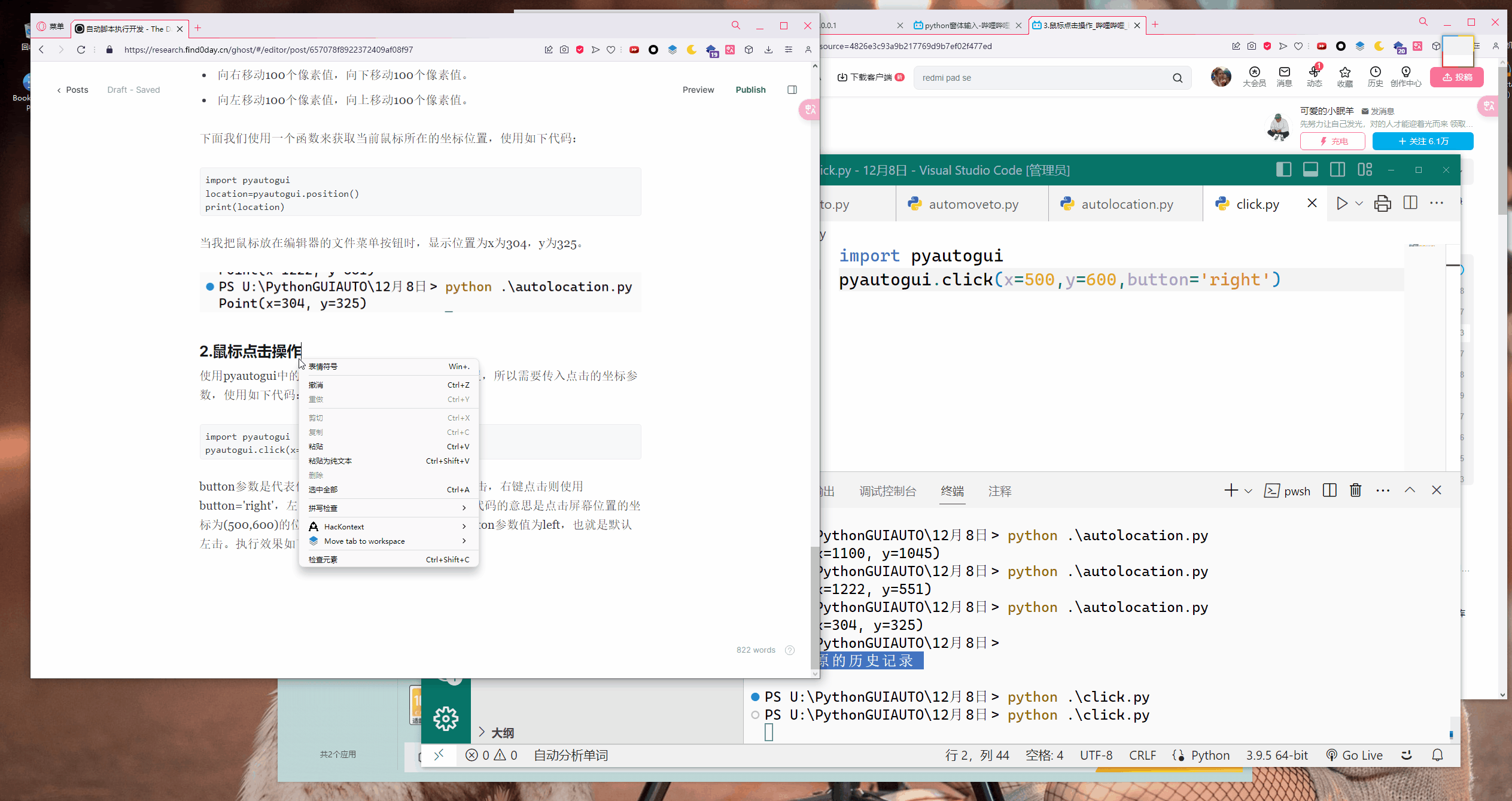Click the red shield icon in Ghost editor browser

tap(580, 50)
